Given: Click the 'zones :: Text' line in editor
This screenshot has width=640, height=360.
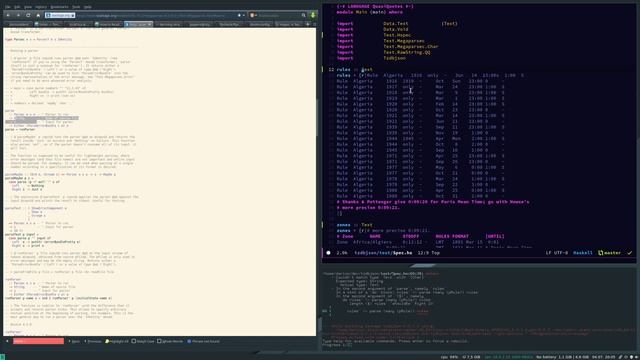Looking at the screenshot, I should tap(354, 224).
